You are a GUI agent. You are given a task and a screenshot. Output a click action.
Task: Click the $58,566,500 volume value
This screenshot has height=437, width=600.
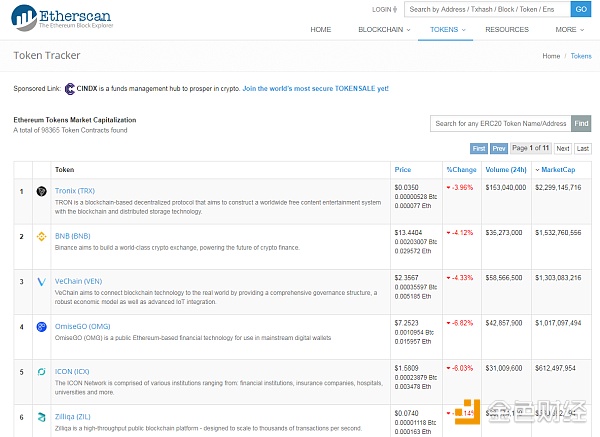(504, 278)
